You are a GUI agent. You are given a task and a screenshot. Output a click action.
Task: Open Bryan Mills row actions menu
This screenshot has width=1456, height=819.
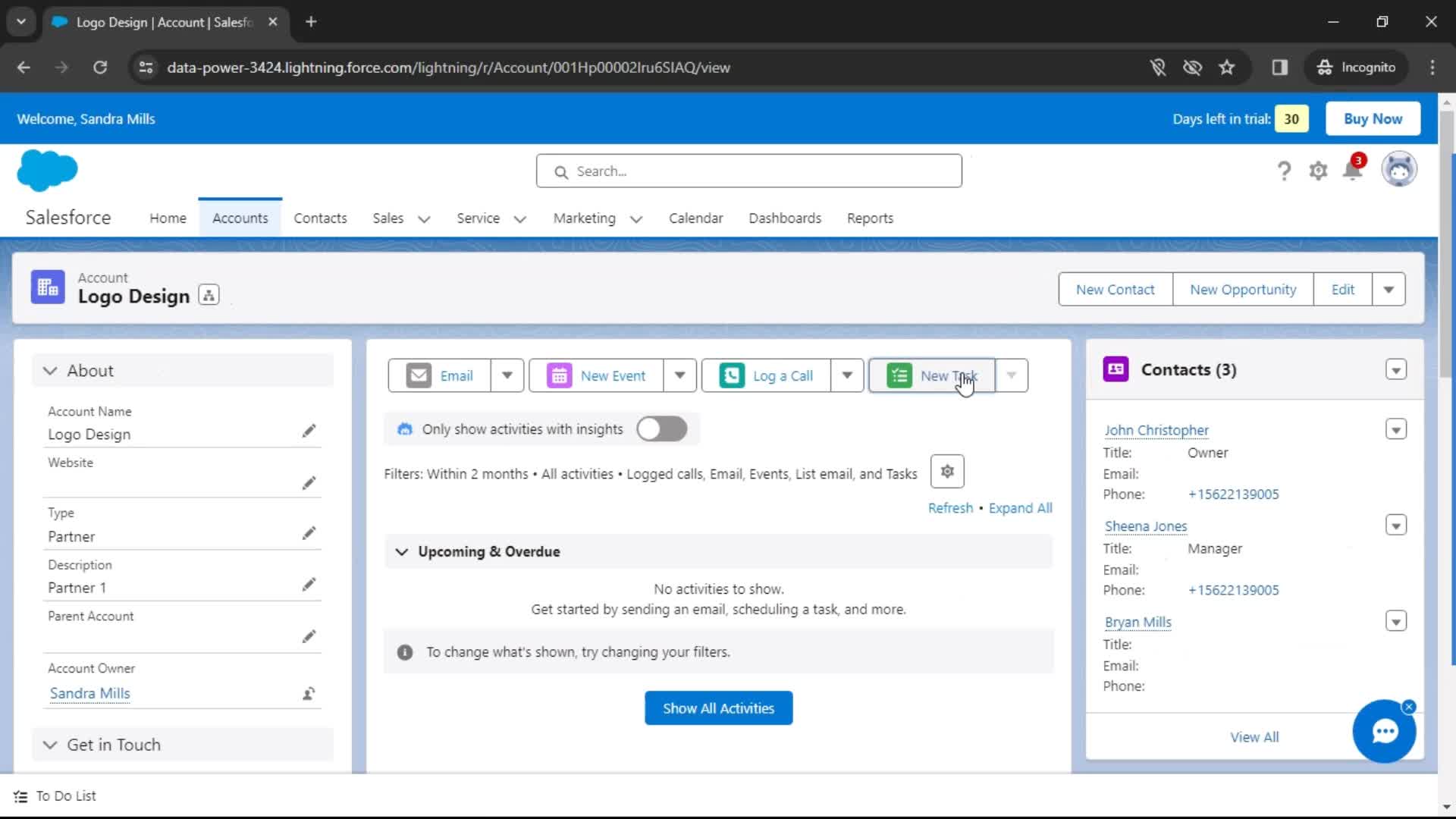(1396, 621)
